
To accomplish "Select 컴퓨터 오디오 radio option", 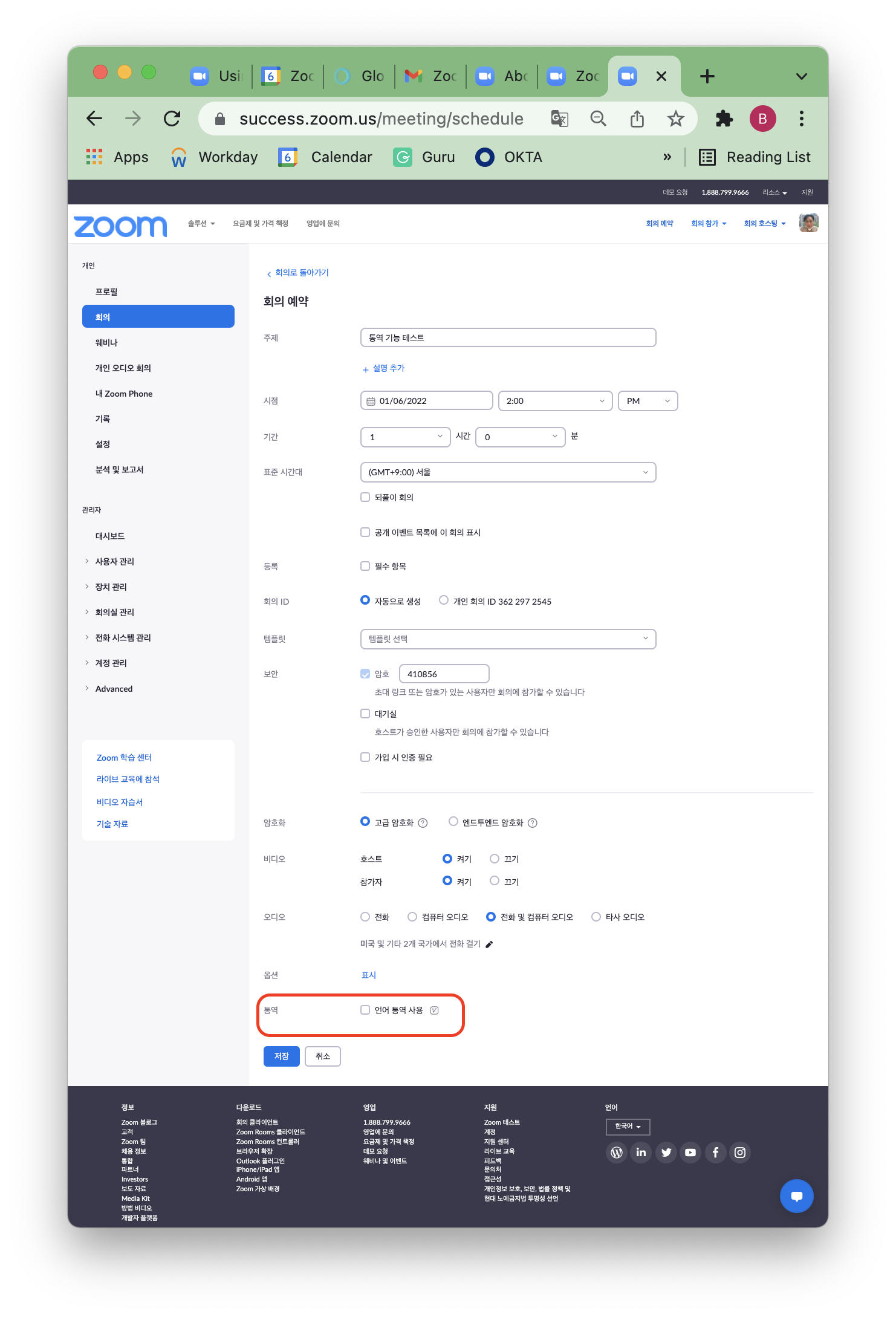I will coord(412,917).
